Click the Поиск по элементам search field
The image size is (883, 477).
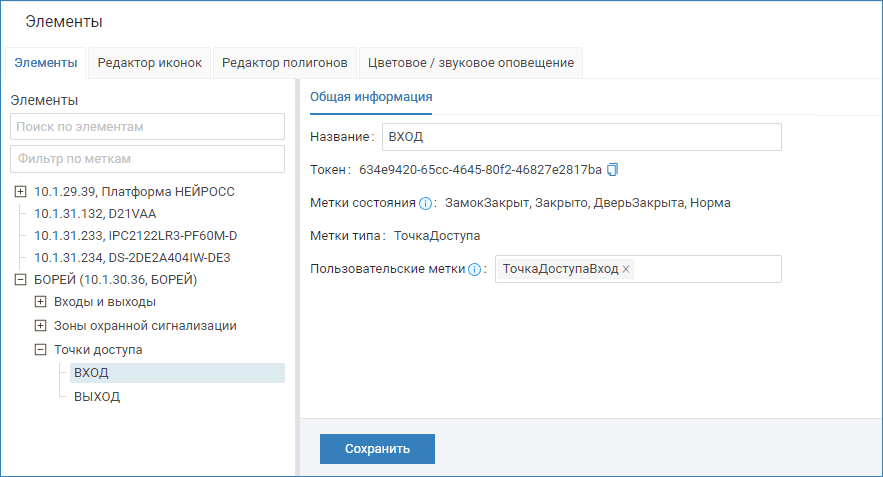(147, 127)
